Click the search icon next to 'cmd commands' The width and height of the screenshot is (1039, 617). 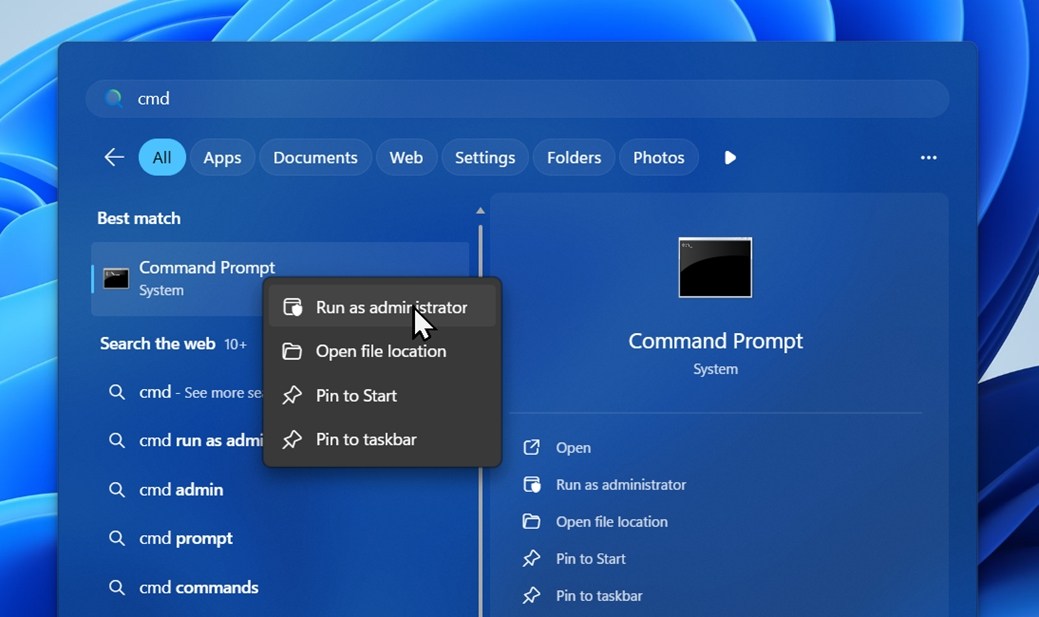pos(117,587)
